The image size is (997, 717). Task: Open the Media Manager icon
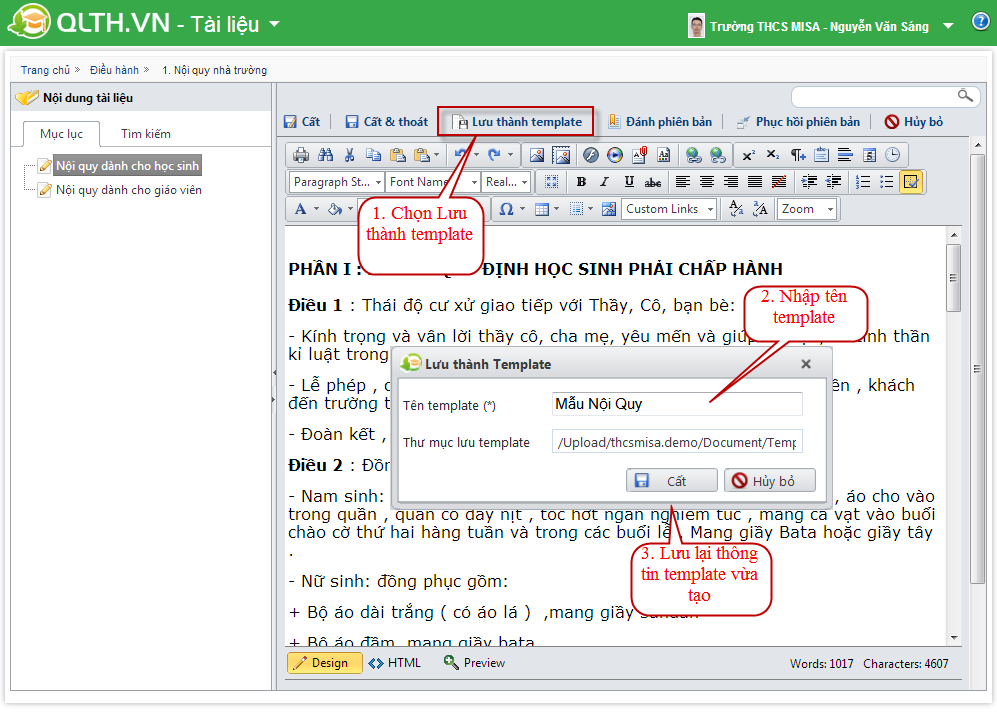(x=615, y=154)
